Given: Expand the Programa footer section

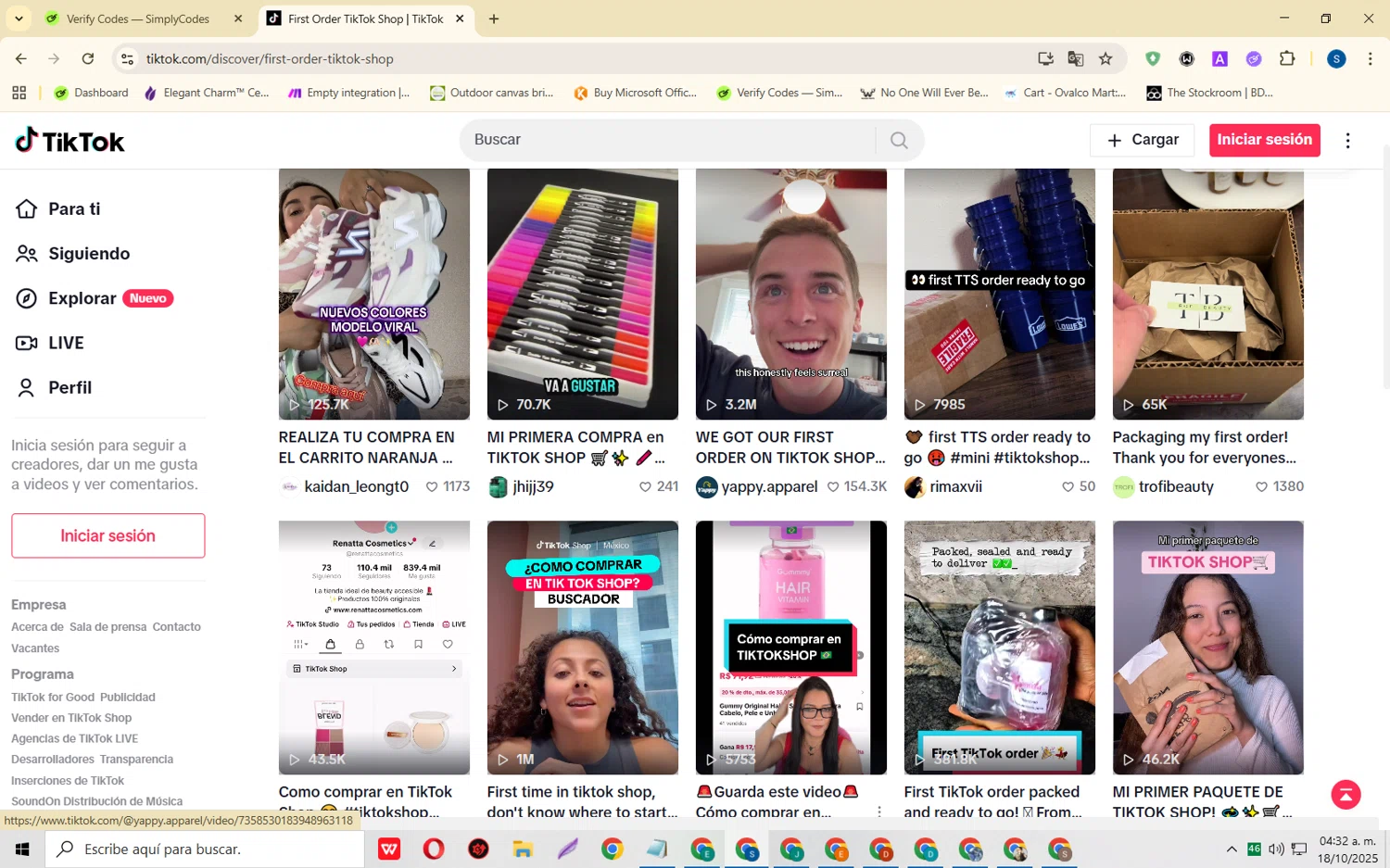Looking at the screenshot, I should (43, 674).
